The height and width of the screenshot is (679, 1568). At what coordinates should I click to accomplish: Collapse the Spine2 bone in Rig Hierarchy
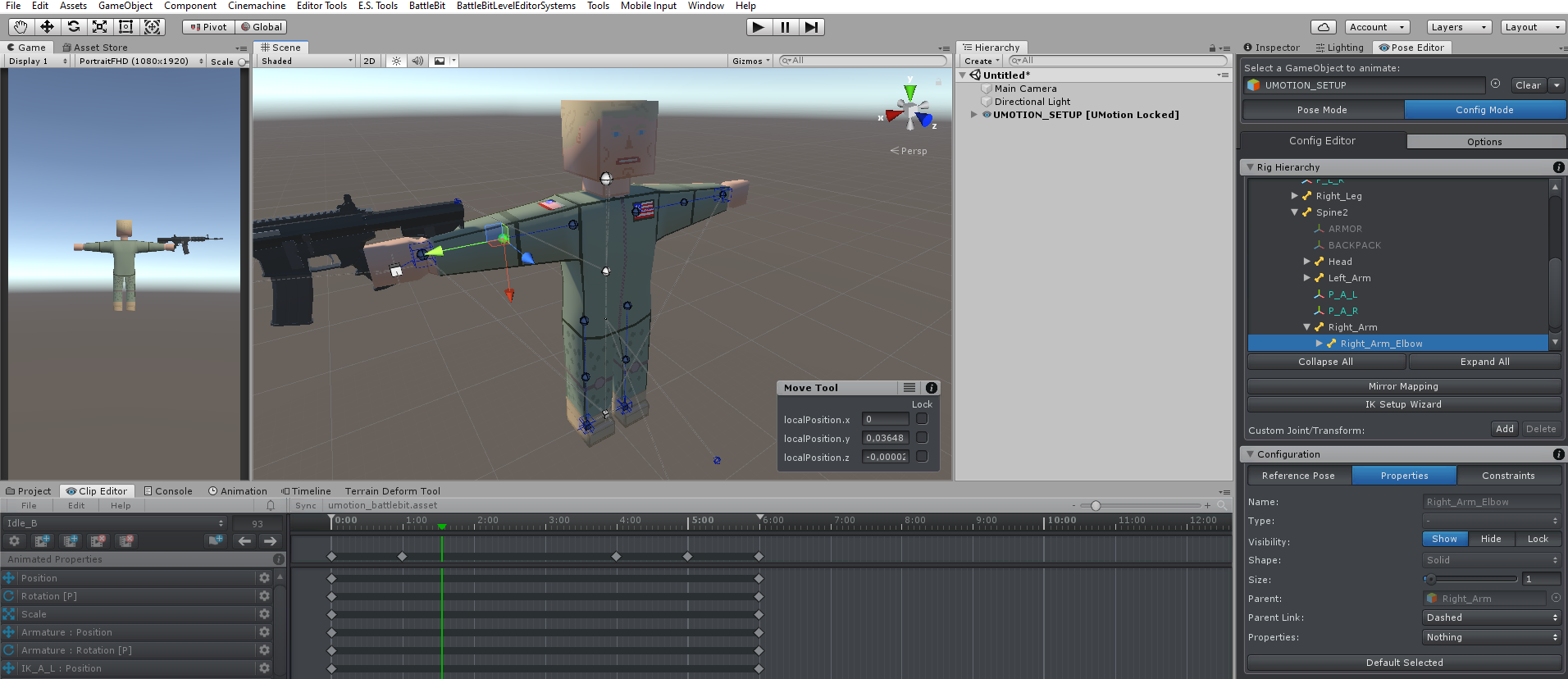point(1295,212)
